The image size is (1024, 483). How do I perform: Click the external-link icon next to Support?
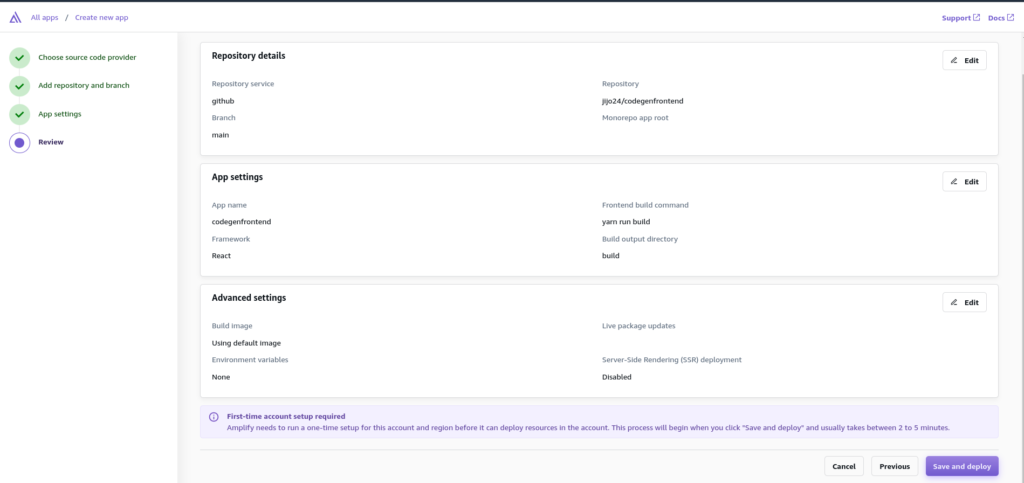[x=977, y=18]
